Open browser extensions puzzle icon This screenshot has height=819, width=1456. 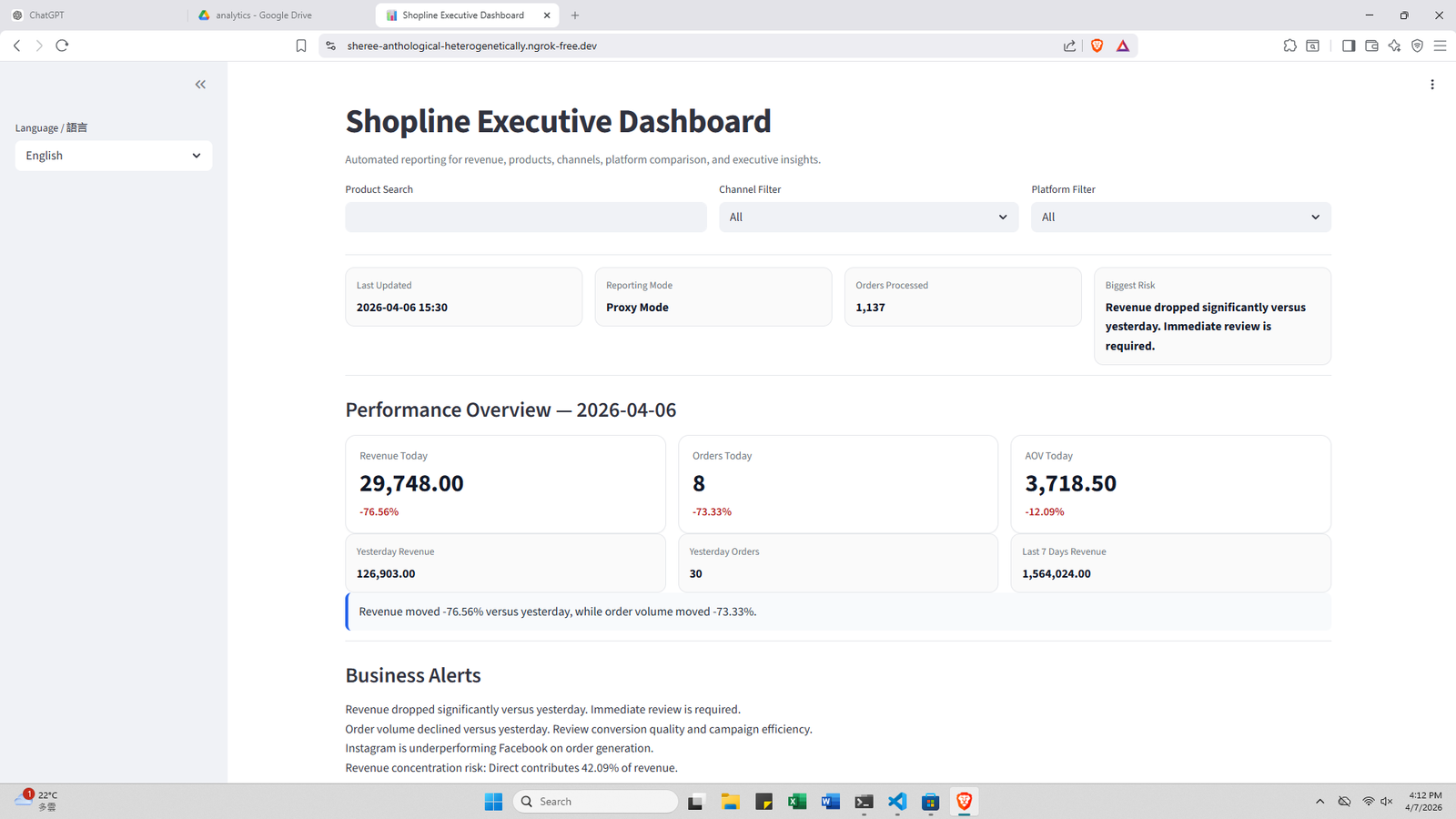pyautogui.click(x=1289, y=45)
